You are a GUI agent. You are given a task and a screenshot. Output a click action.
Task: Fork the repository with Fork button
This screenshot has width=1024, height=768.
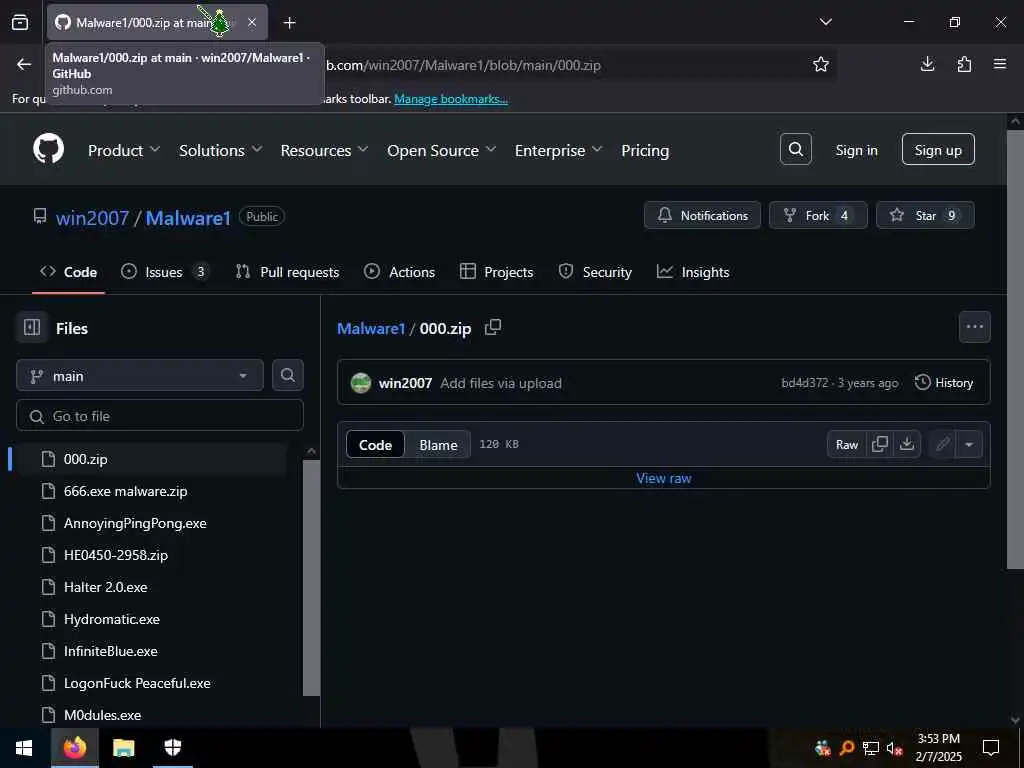click(818, 215)
